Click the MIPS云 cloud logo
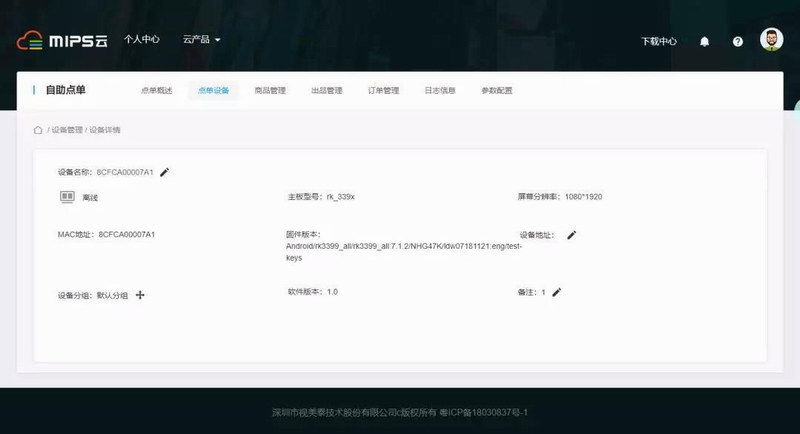Image resolution: width=800 pixels, height=434 pixels. [x=62, y=41]
